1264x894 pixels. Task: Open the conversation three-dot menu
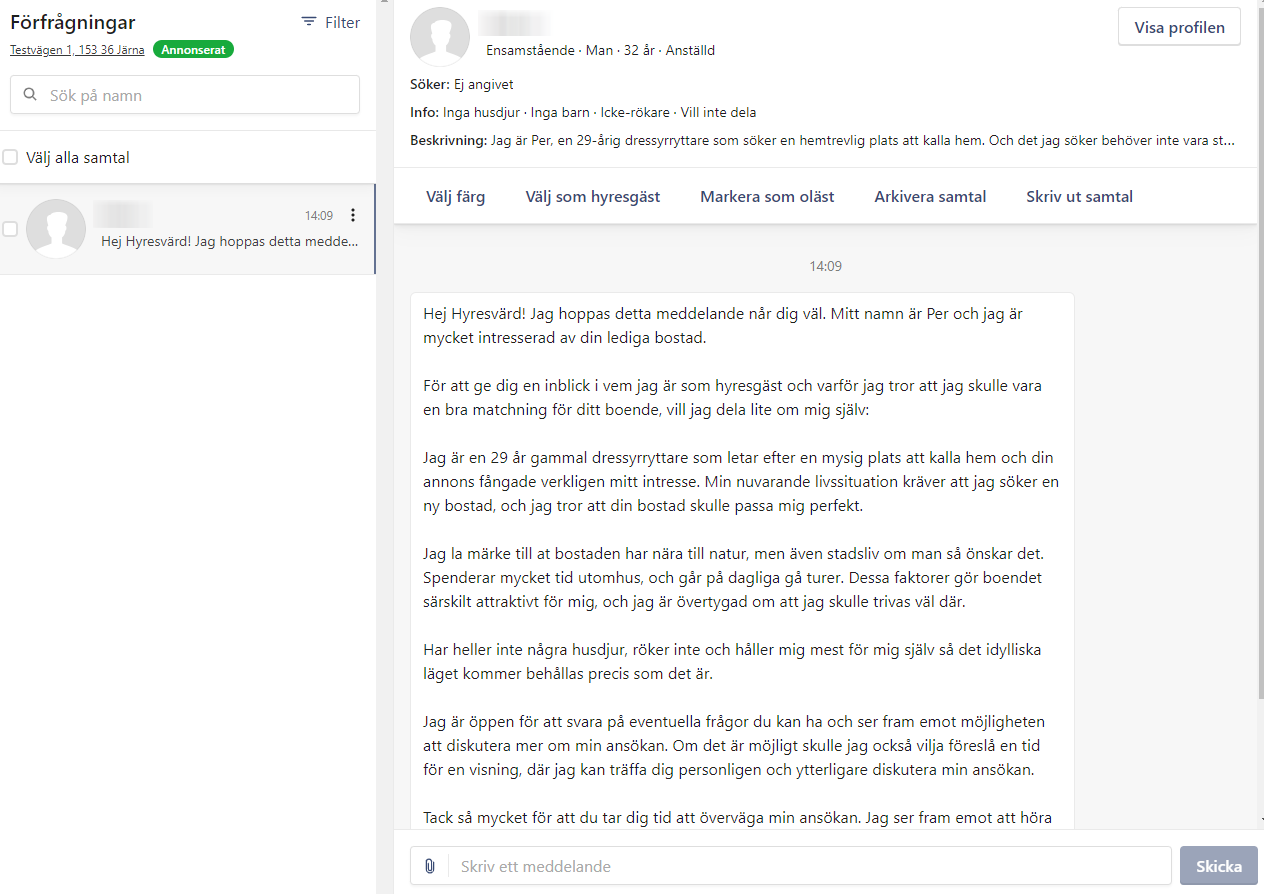click(x=352, y=215)
